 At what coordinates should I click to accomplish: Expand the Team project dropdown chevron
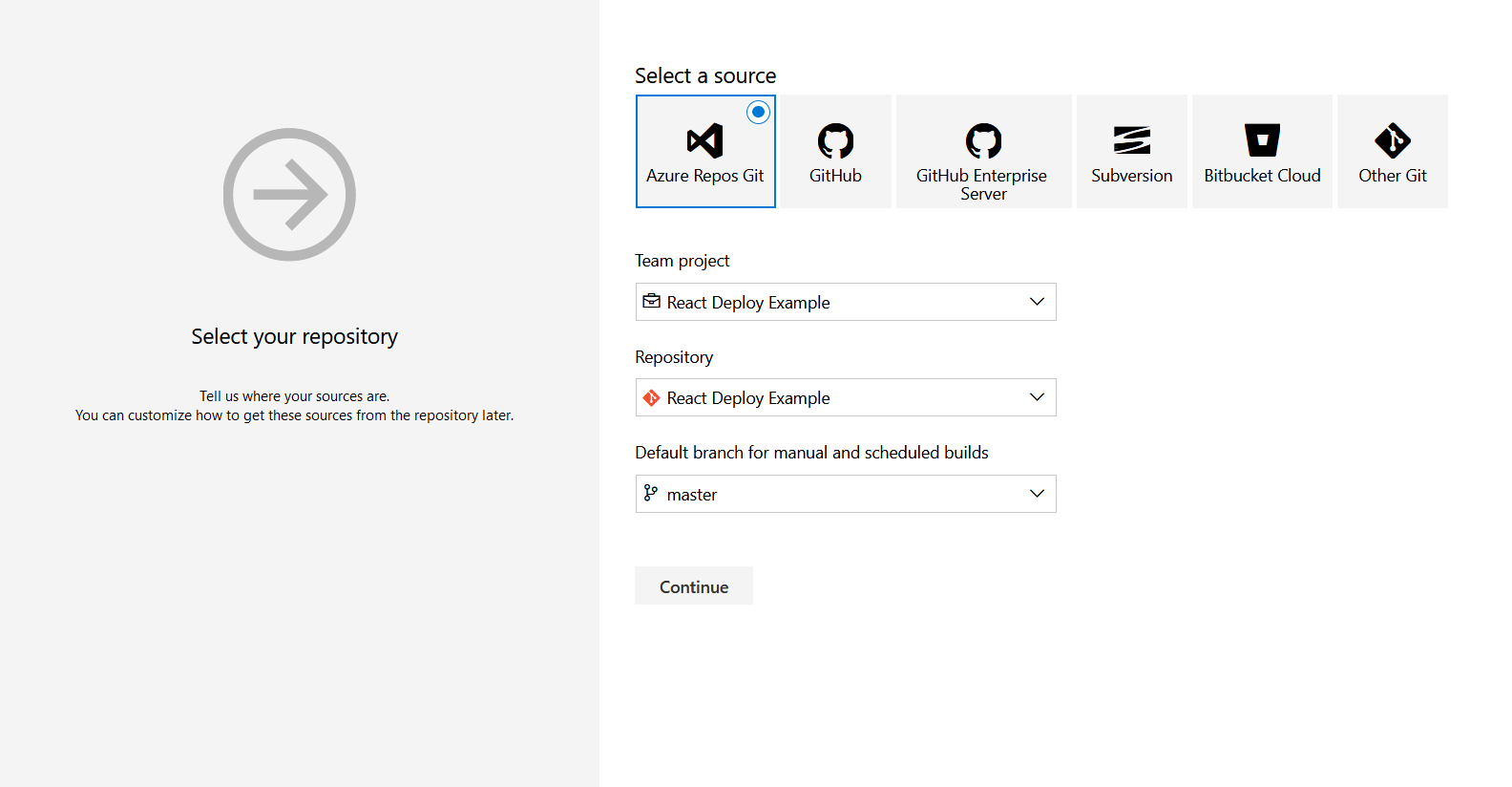tap(1037, 302)
